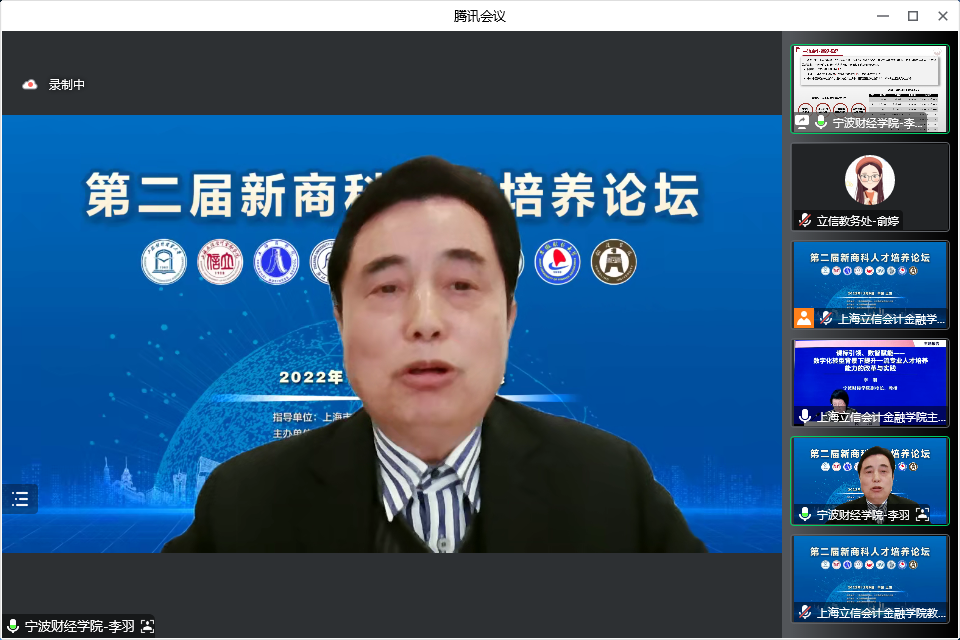The height and width of the screenshot is (640, 960).
Task: Click the green mic icon on the top shared-screen thumbnail
Action: (821, 122)
